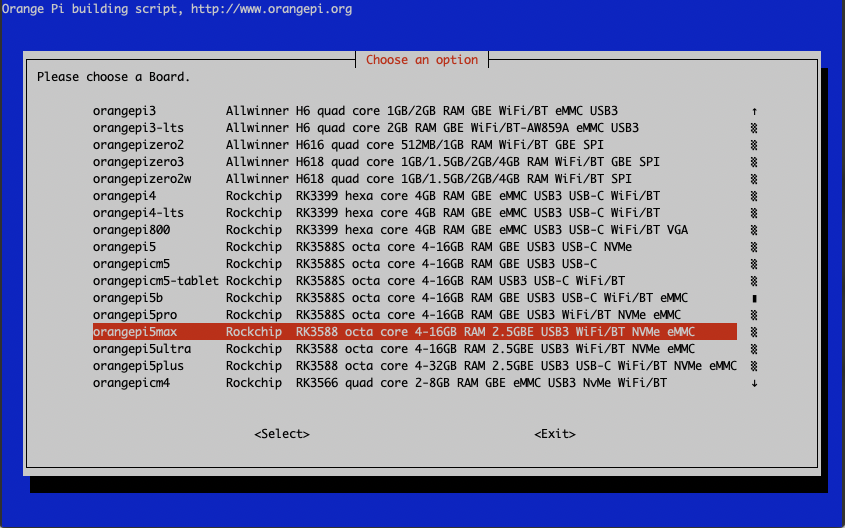
Task: Choose the orangepi5ultra board
Action: point(414,349)
